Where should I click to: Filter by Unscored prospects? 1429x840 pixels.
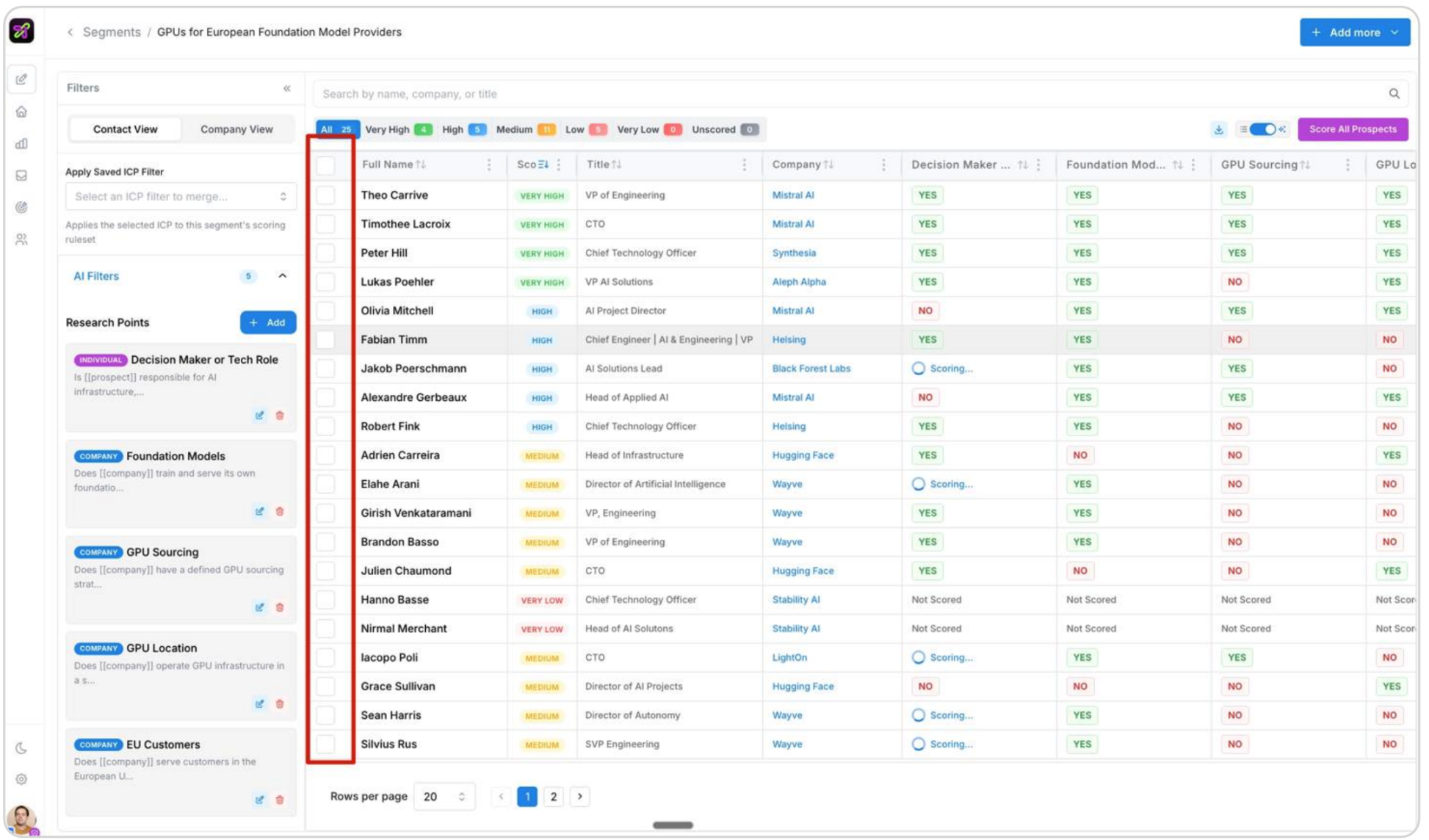(725, 130)
